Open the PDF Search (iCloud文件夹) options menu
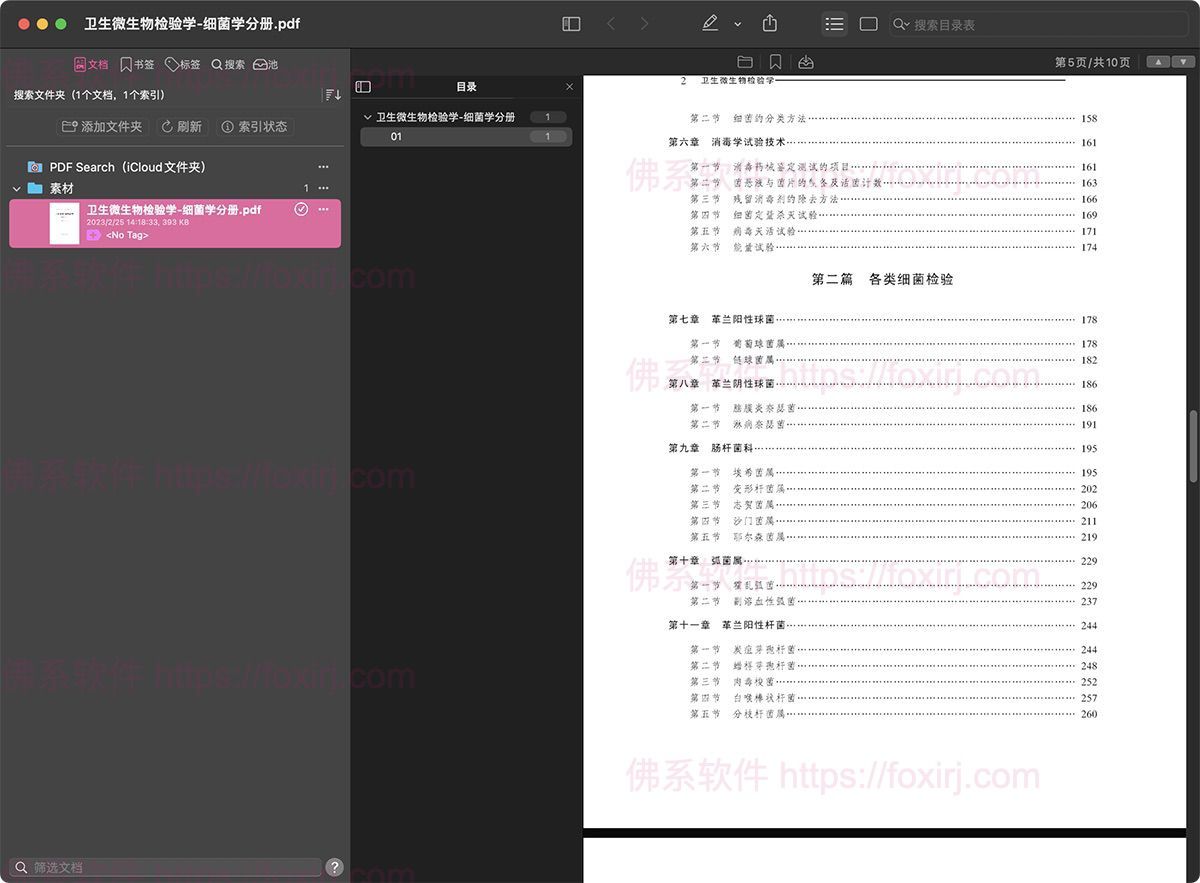This screenshot has height=883, width=1200. [323, 167]
